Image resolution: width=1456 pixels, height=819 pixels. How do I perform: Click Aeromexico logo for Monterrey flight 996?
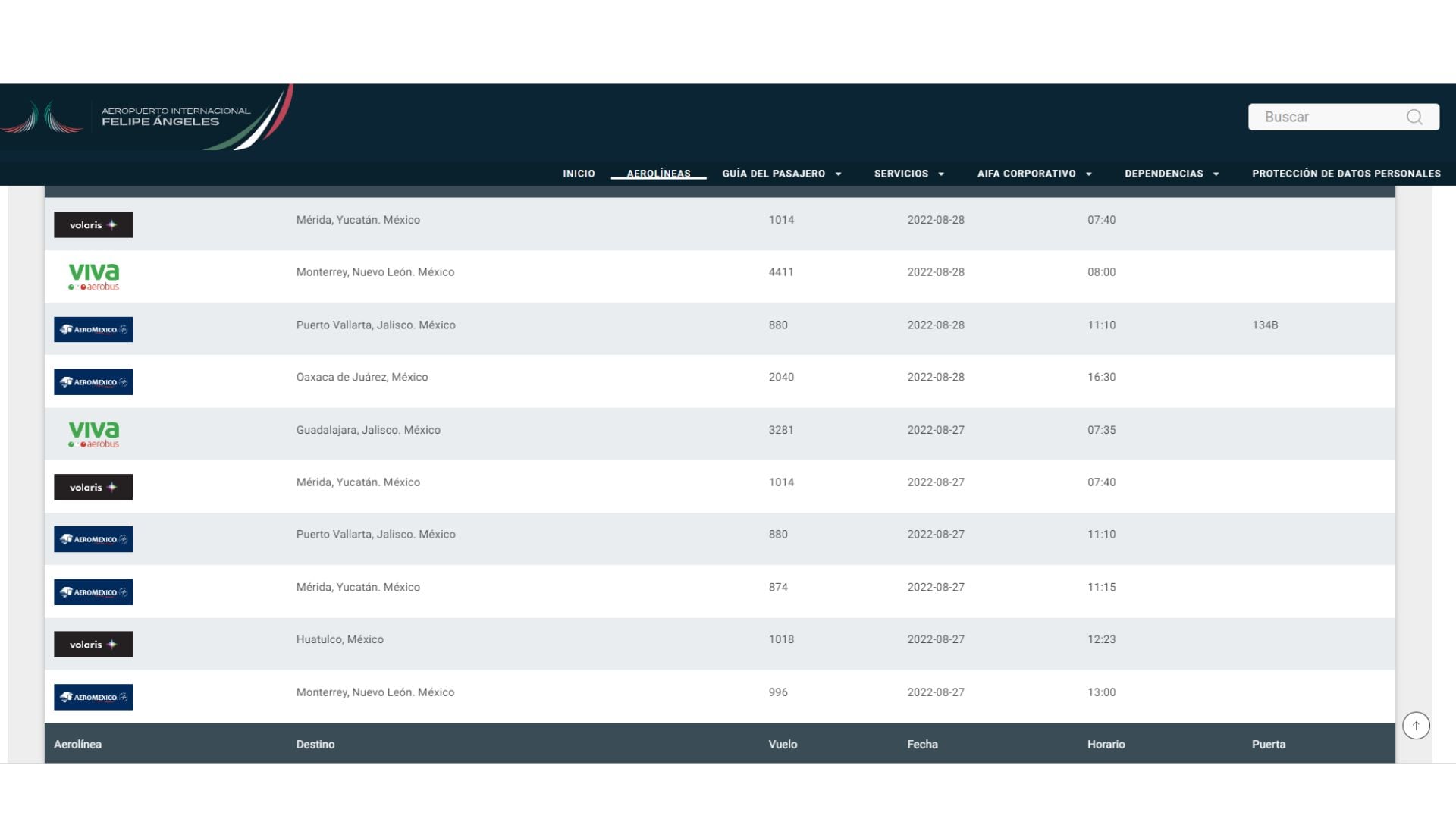(93, 697)
